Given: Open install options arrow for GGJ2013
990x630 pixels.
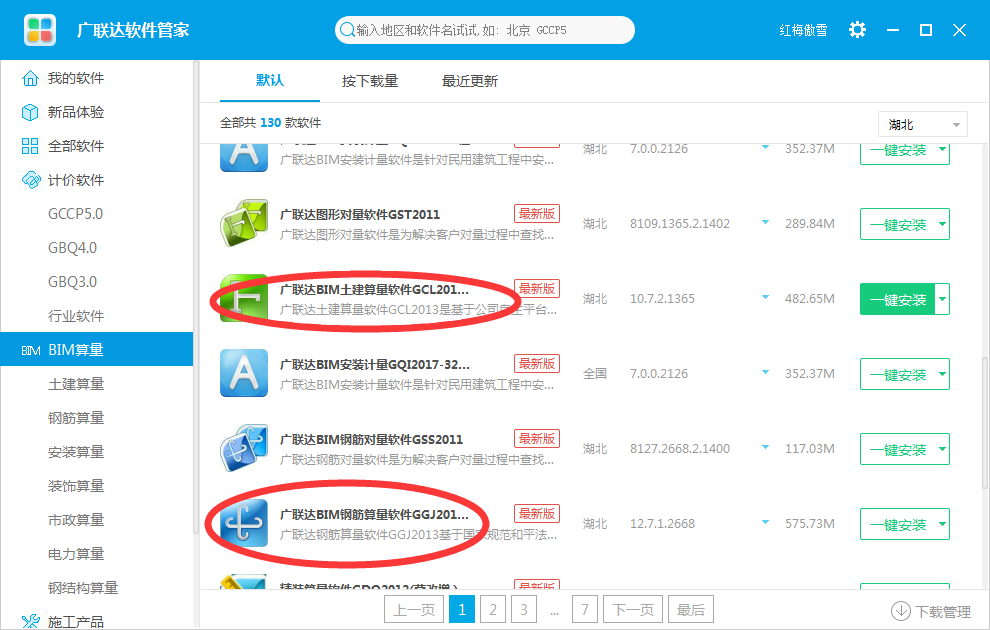Looking at the screenshot, I should [943, 524].
